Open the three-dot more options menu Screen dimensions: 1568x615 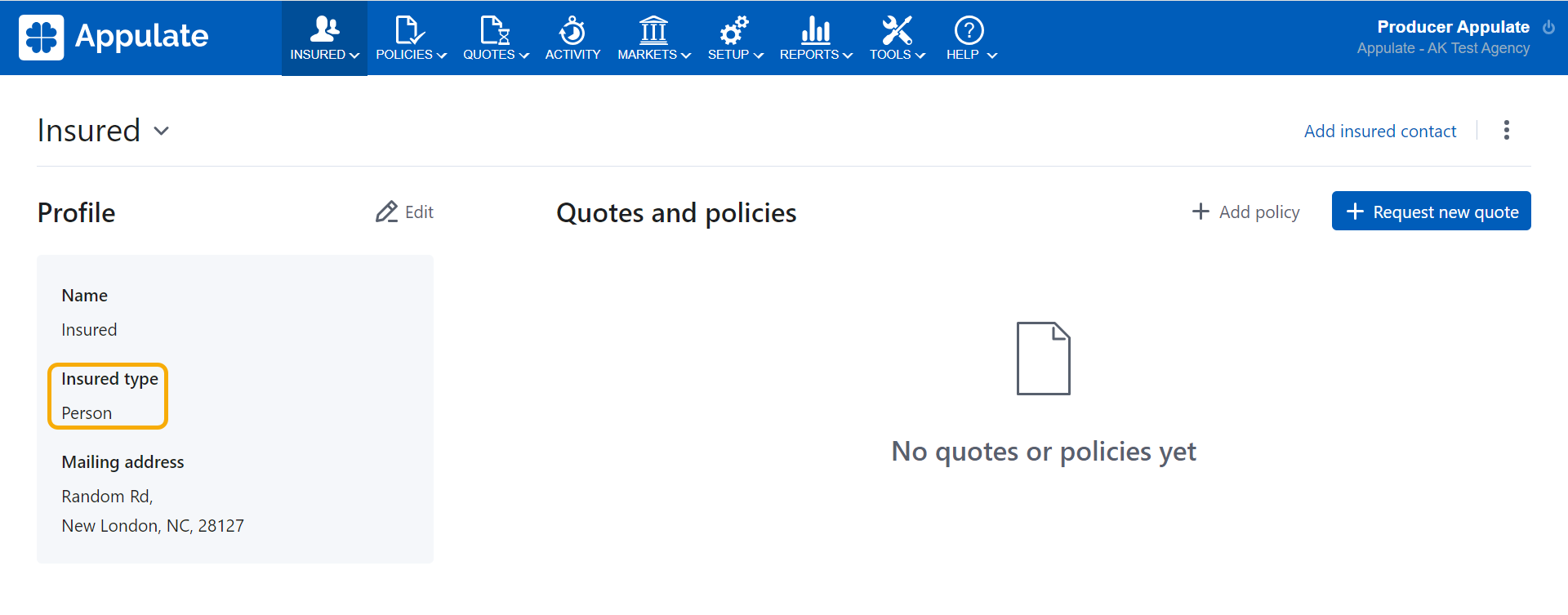(1506, 131)
